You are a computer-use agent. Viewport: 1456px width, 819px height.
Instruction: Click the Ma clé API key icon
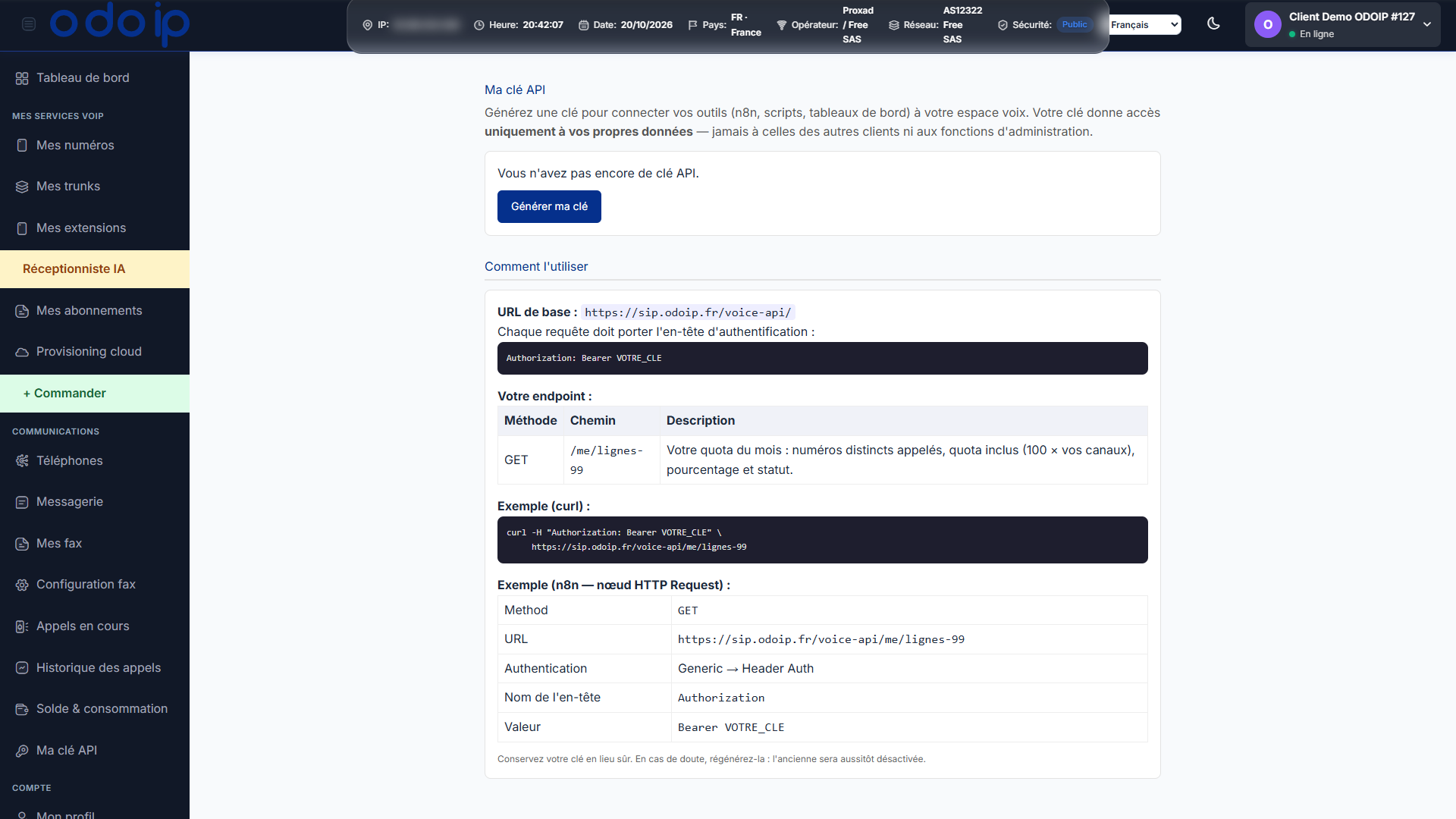click(x=22, y=751)
